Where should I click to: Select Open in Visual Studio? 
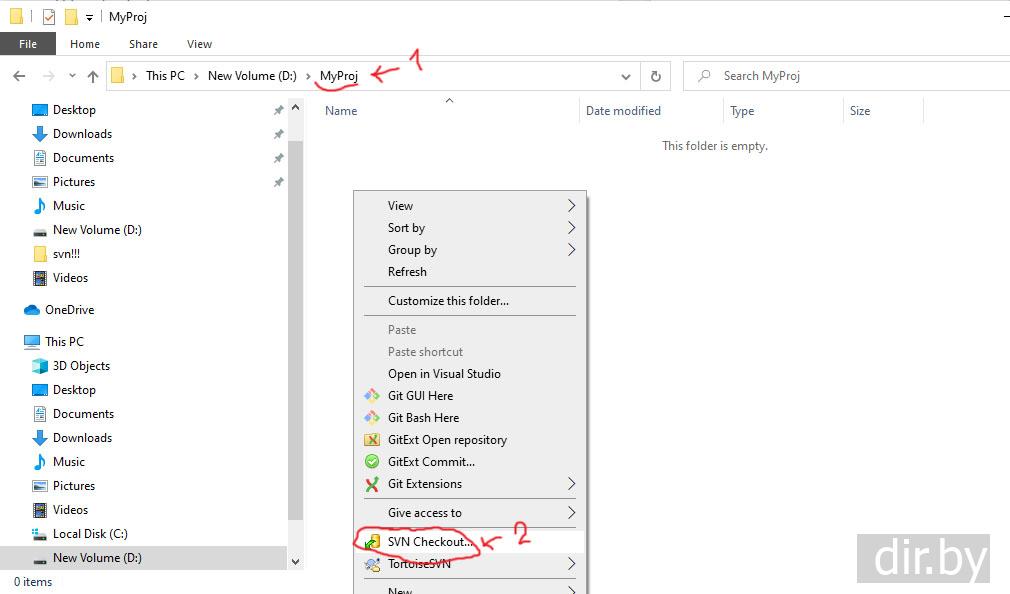444,374
